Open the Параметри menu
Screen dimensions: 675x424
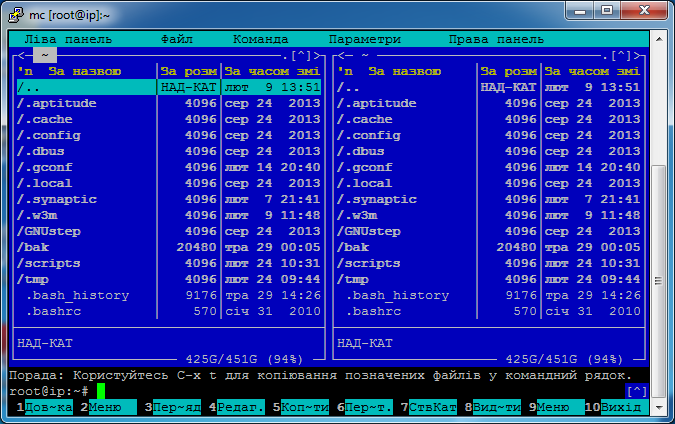[x=365, y=39]
